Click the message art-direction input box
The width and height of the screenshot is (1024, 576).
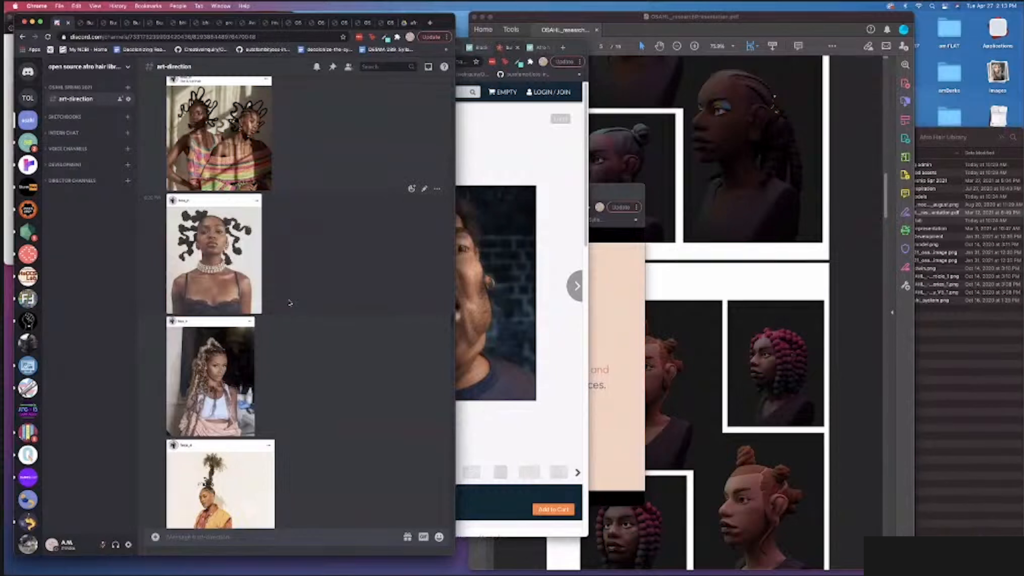click(281, 537)
